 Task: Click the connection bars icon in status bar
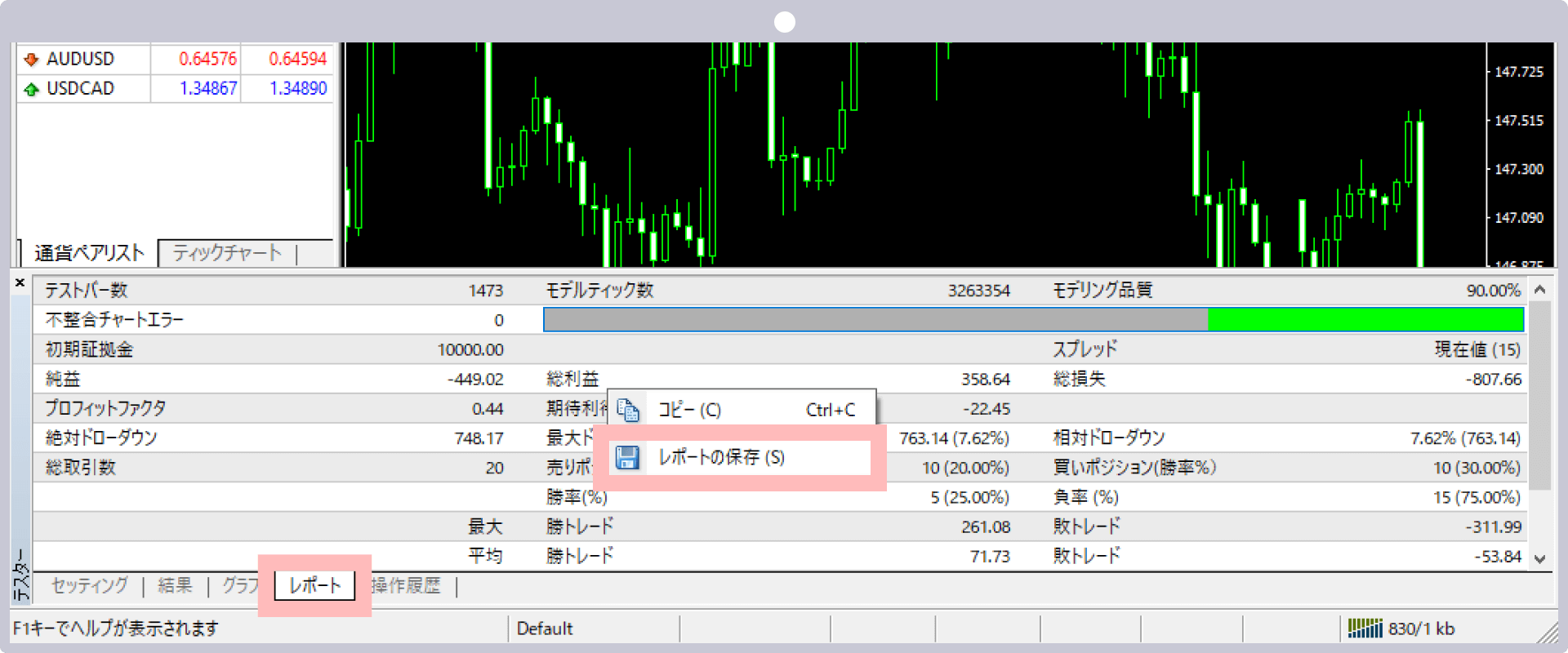pyautogui.click(x=1365, y=629)
